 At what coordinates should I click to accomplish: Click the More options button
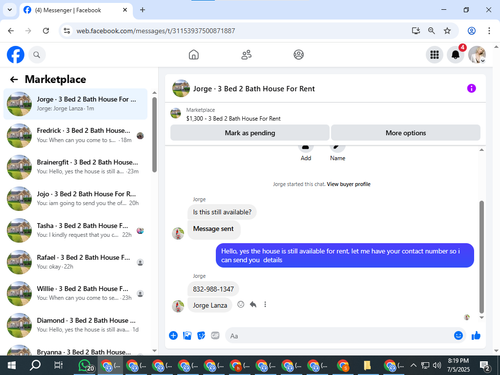click(x=405, y=133)
